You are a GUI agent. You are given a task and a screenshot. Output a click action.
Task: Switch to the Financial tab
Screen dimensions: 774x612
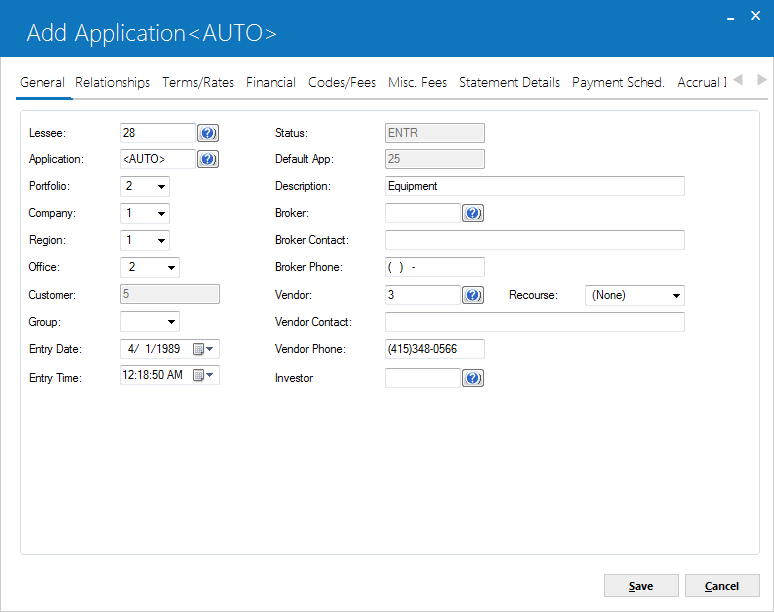click(x=271, y=82)
